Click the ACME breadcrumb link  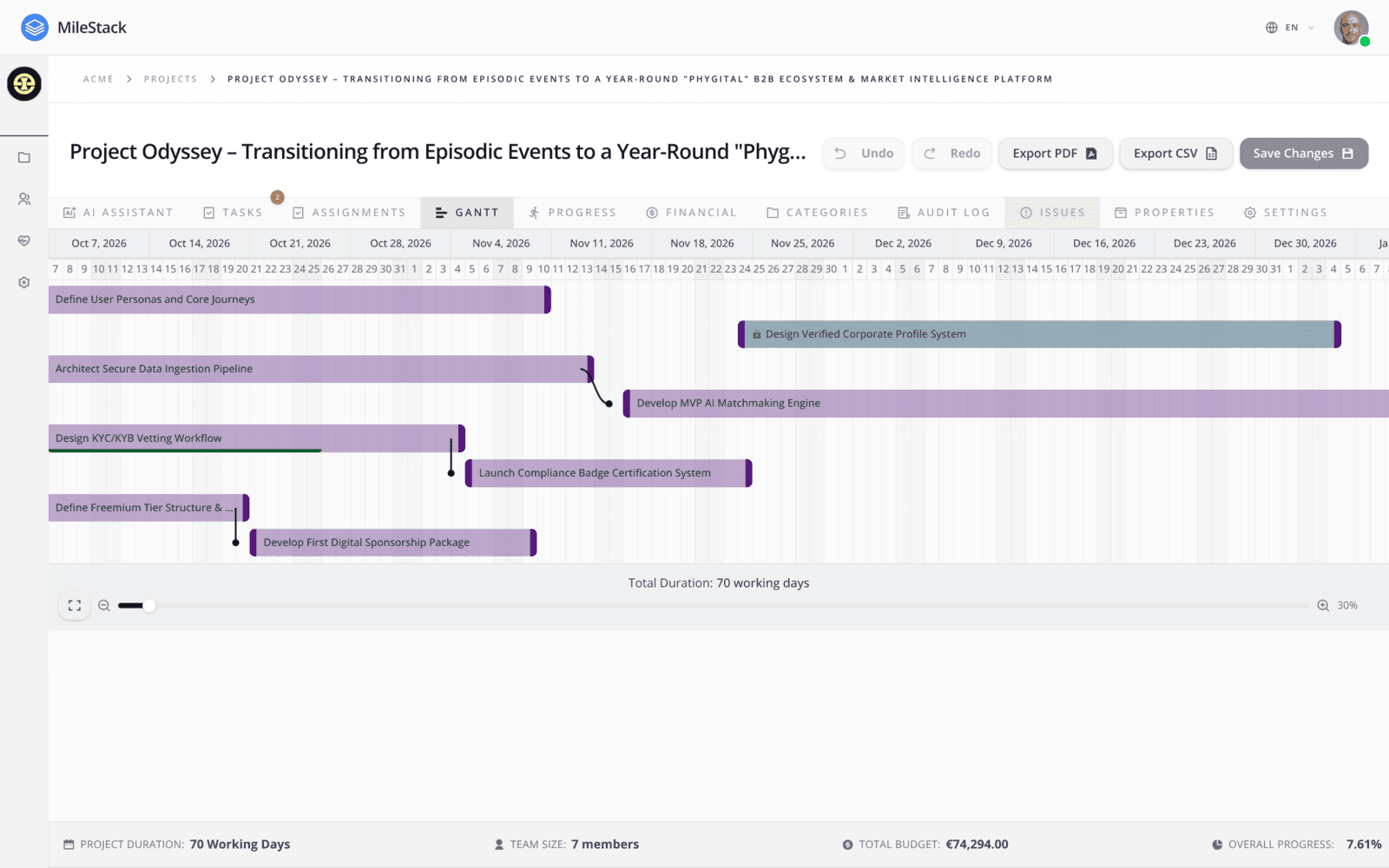(x=98, y=79)
